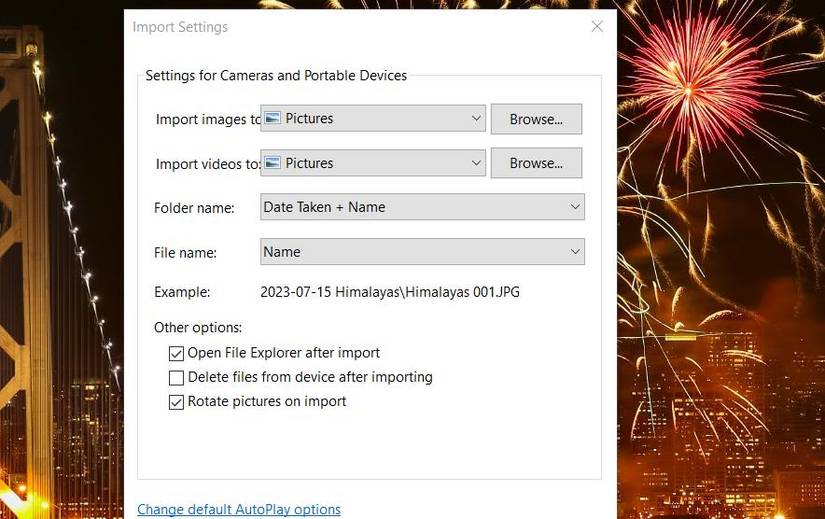Screen dimensions: 825x519
Task: Click the 'Example:' label
Action: 182,292
